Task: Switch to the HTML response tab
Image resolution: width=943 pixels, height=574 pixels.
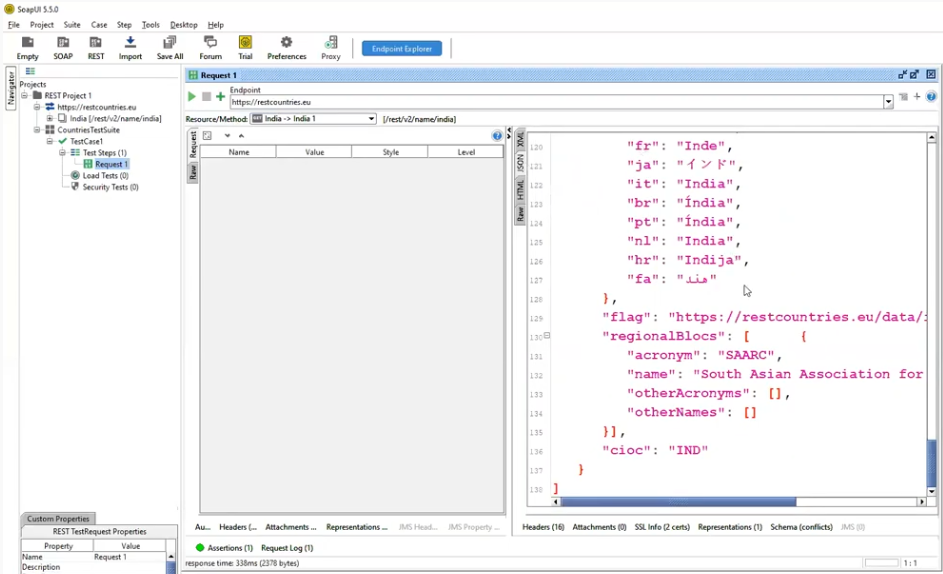Action: [520, 190]
